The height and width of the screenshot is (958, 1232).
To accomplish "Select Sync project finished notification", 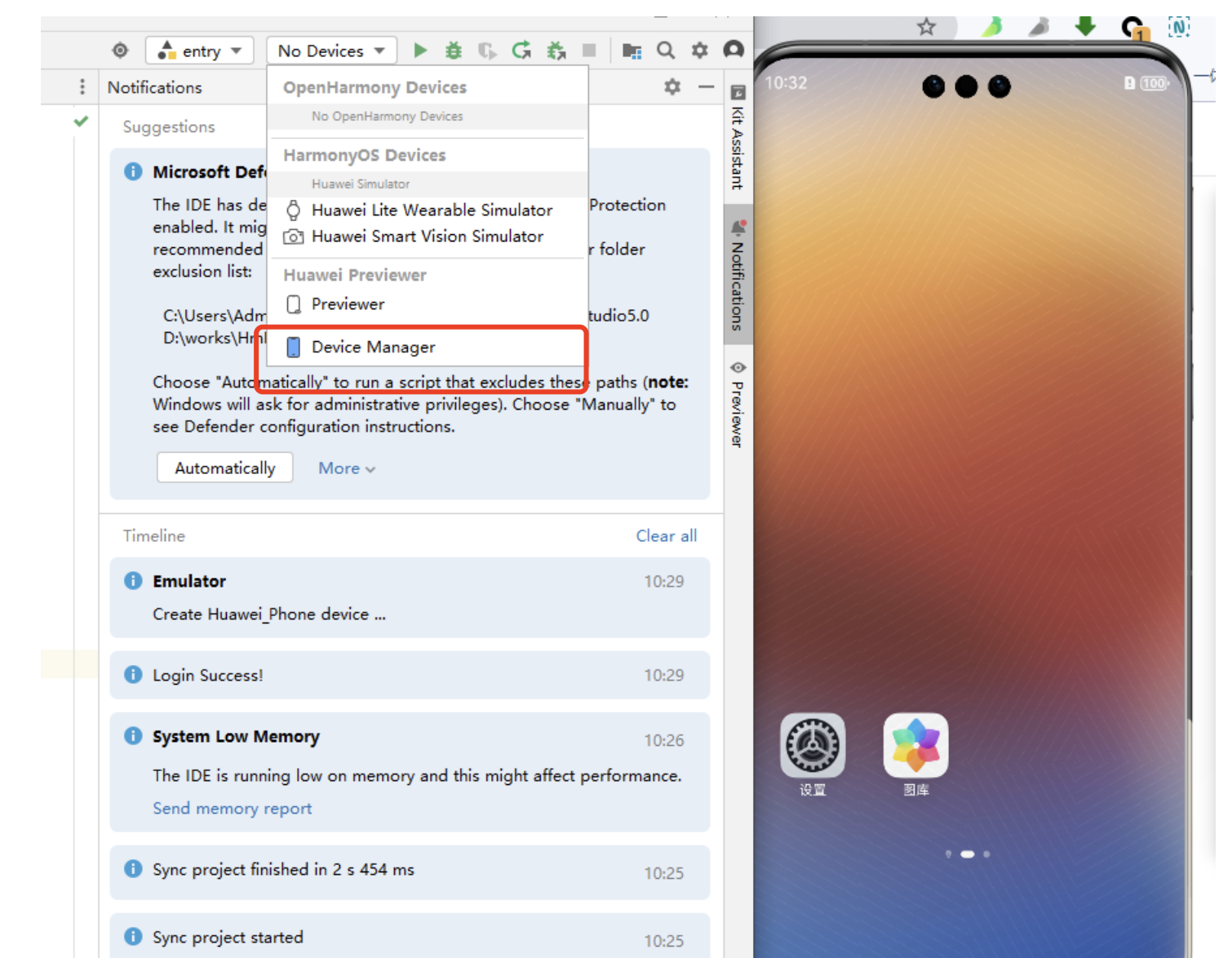I will click(410, 872).
